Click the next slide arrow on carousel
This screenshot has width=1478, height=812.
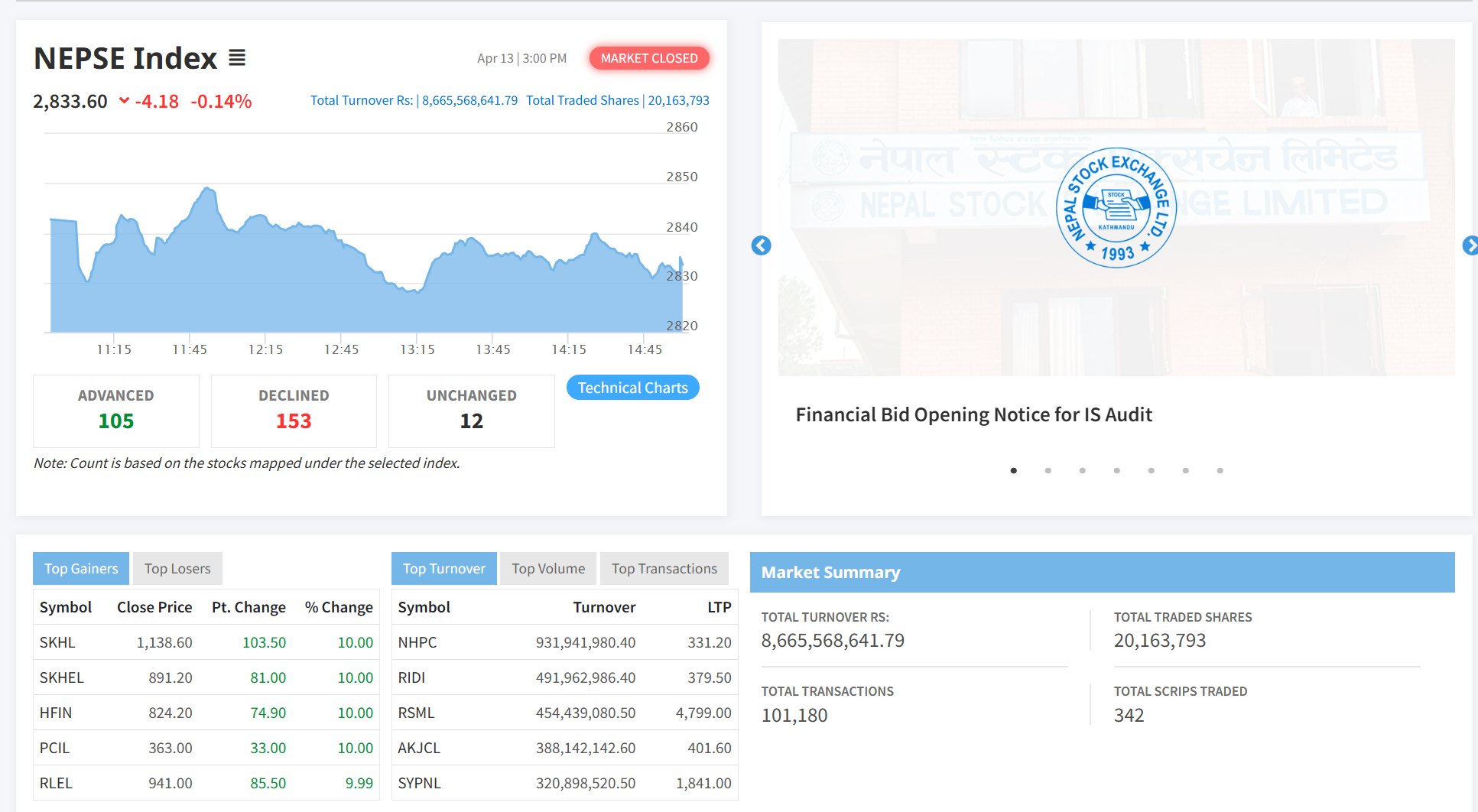[1470, 245]
